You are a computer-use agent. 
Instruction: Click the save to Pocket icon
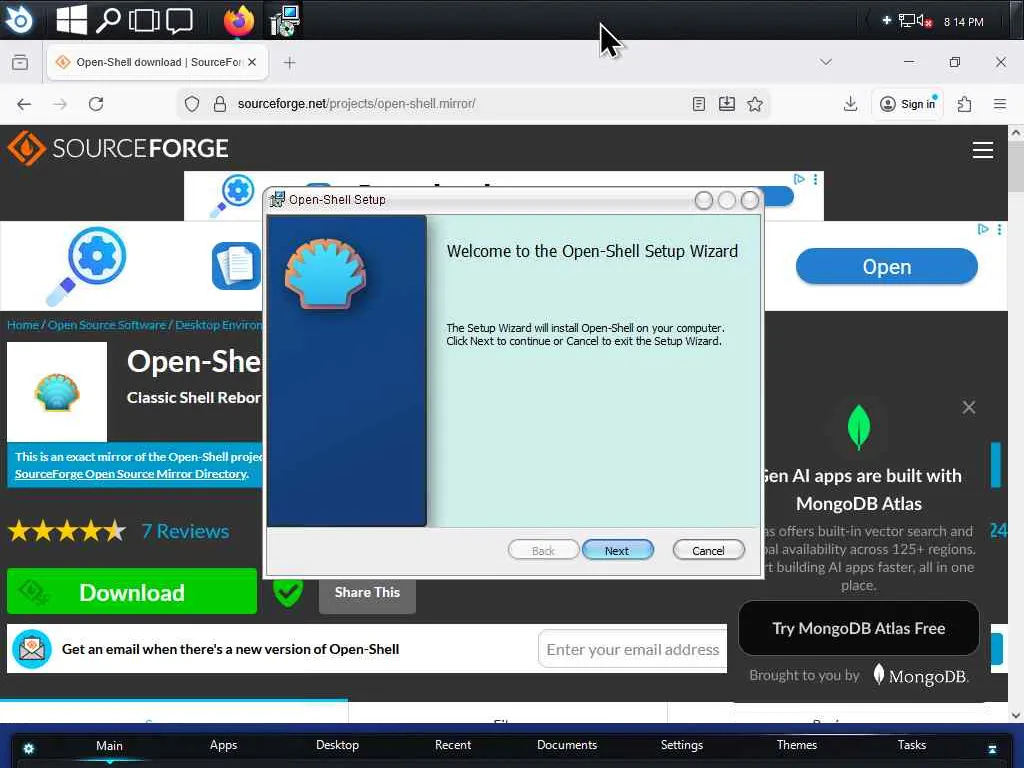click(727, 104)
